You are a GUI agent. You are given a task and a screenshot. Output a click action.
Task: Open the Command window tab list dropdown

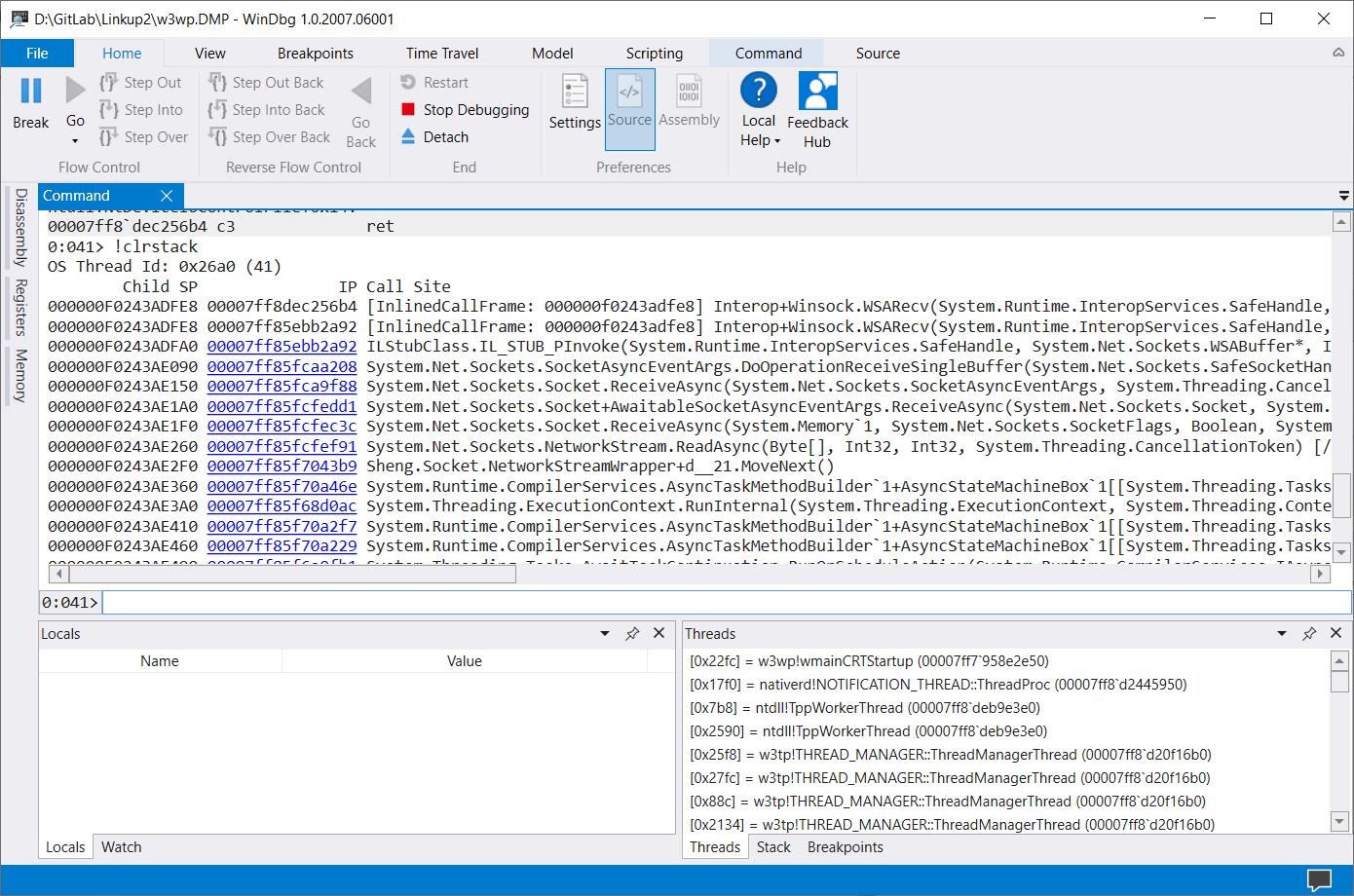(1344, 197)
